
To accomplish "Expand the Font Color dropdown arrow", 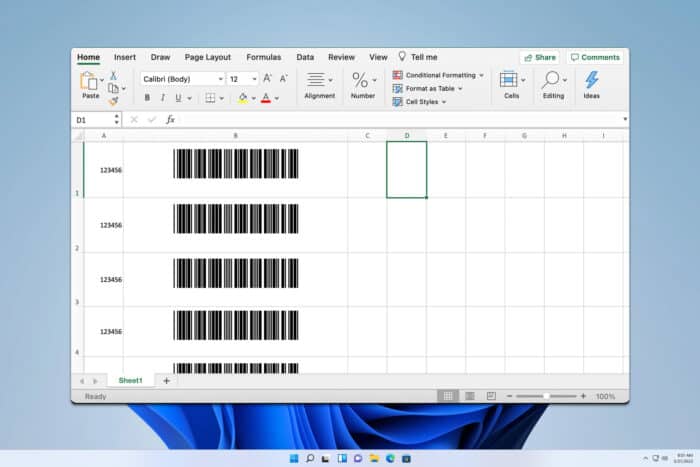I will pyautogui.click(x=277, y=98).
